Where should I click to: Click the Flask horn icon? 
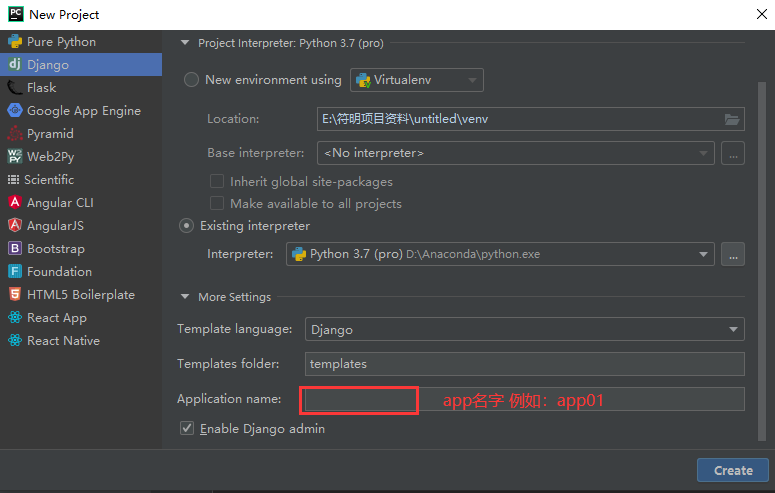15,88
